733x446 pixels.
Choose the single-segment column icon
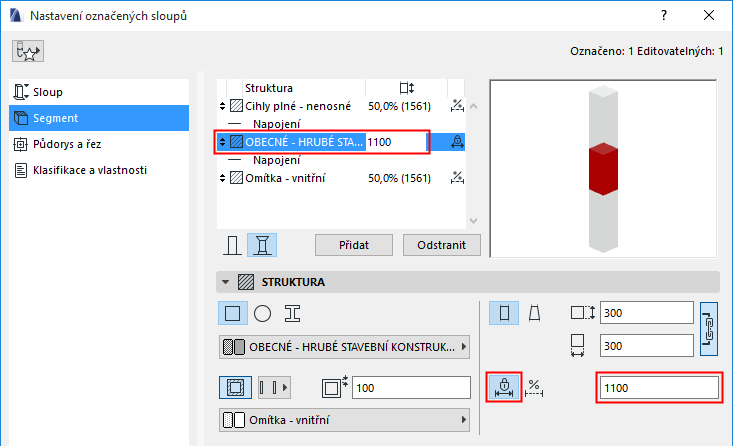click(232, 245)
